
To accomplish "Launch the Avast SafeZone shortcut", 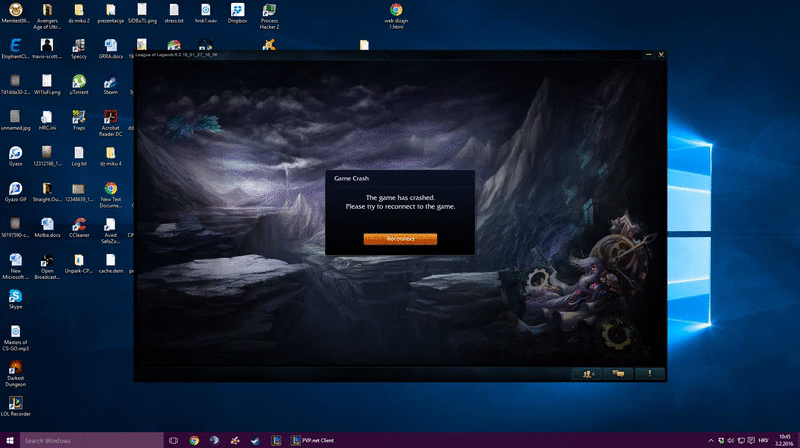I will click(x=111, y=230).
